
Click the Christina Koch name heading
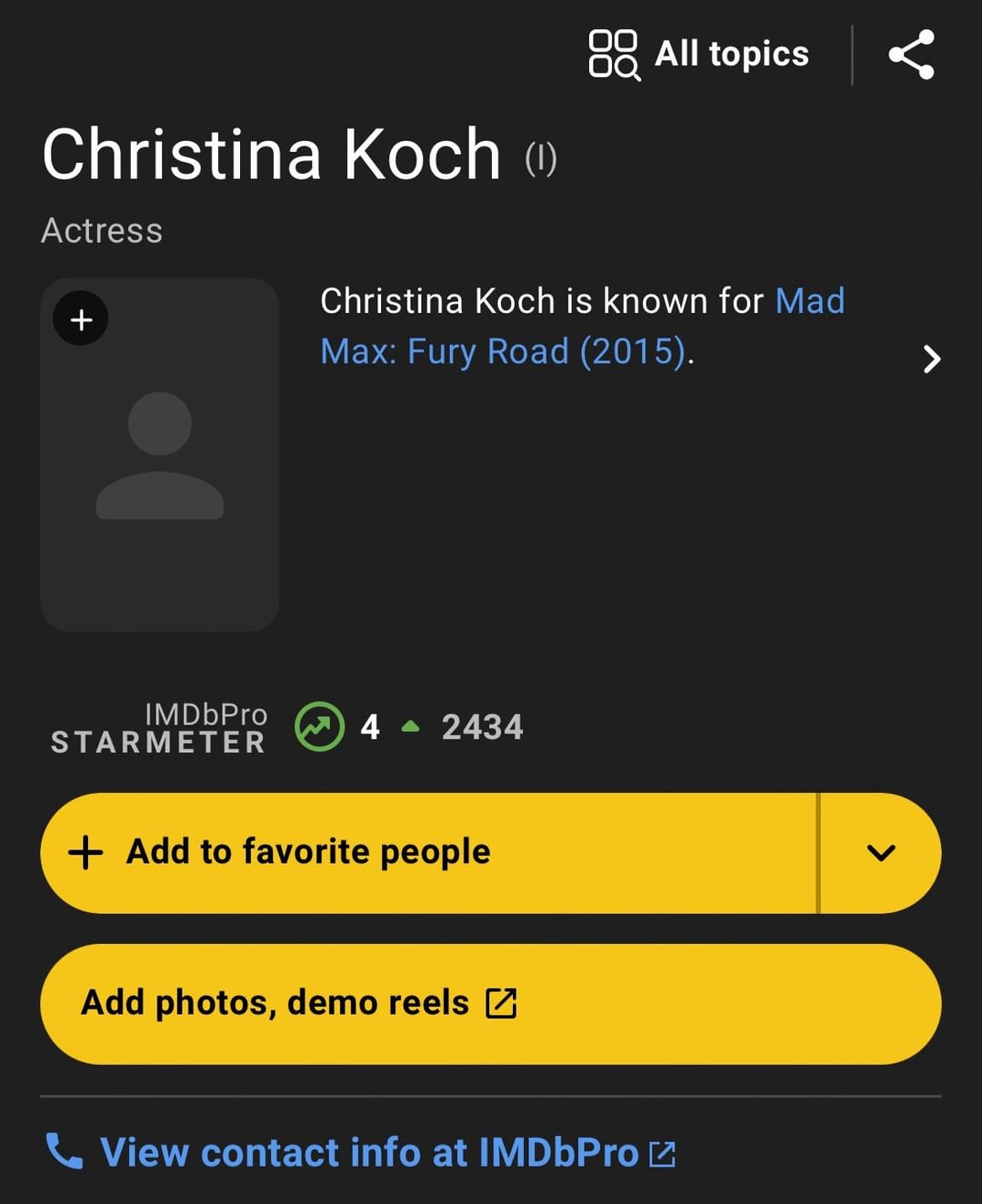(x=271, y=155)
